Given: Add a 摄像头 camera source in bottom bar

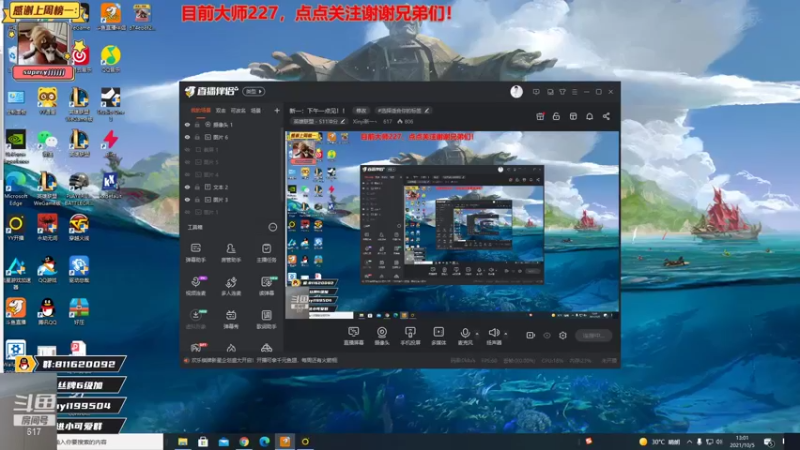Looking at the screenshot, I should point(382,336).
